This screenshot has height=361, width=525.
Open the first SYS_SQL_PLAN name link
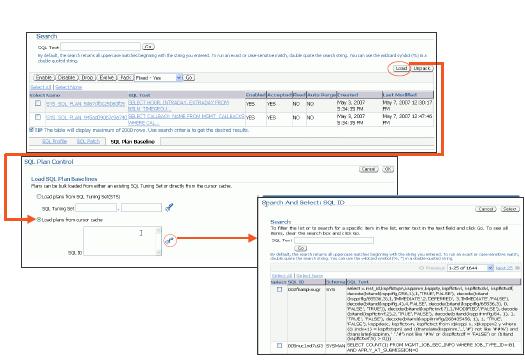pos(85,104)
